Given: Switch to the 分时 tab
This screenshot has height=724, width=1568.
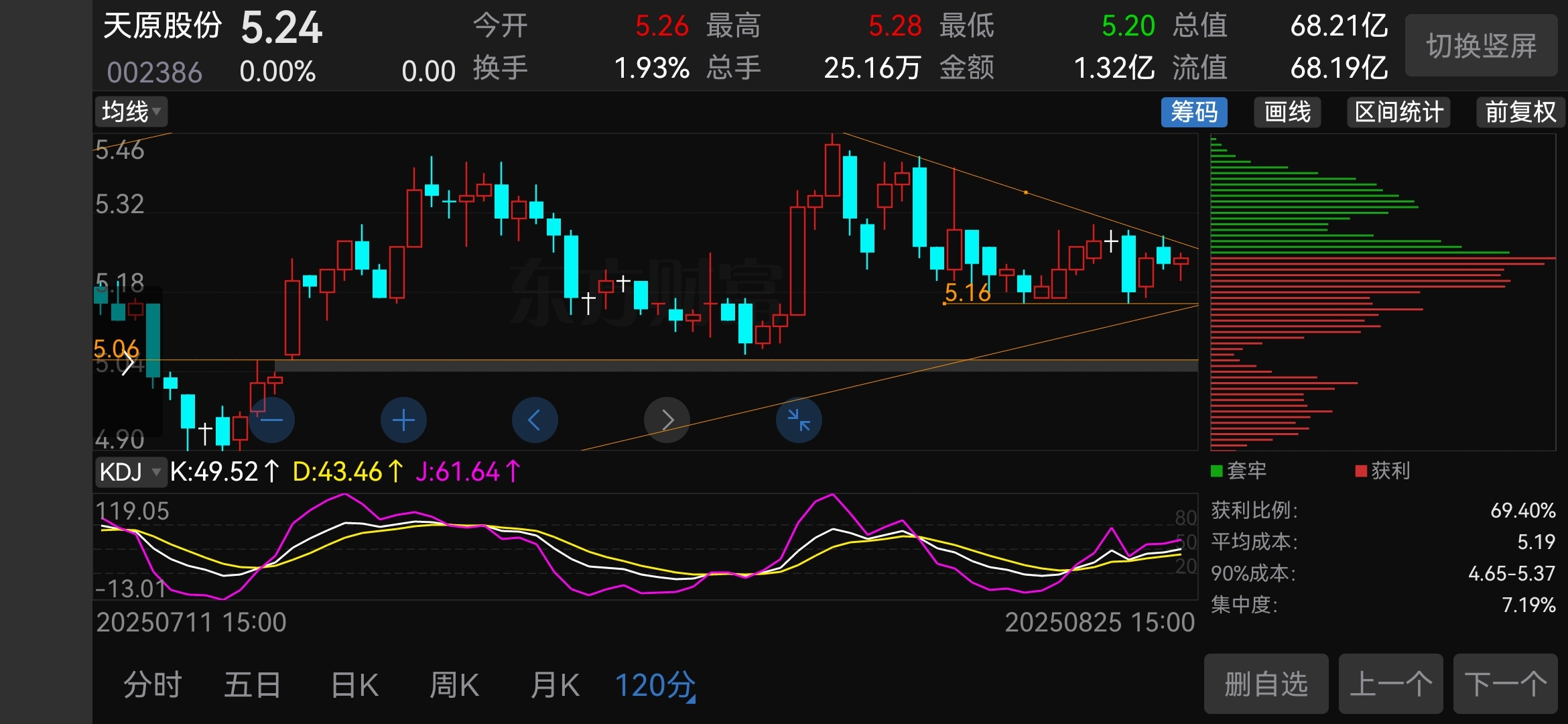Looking at the screenshot, I should tap(153, 685).
